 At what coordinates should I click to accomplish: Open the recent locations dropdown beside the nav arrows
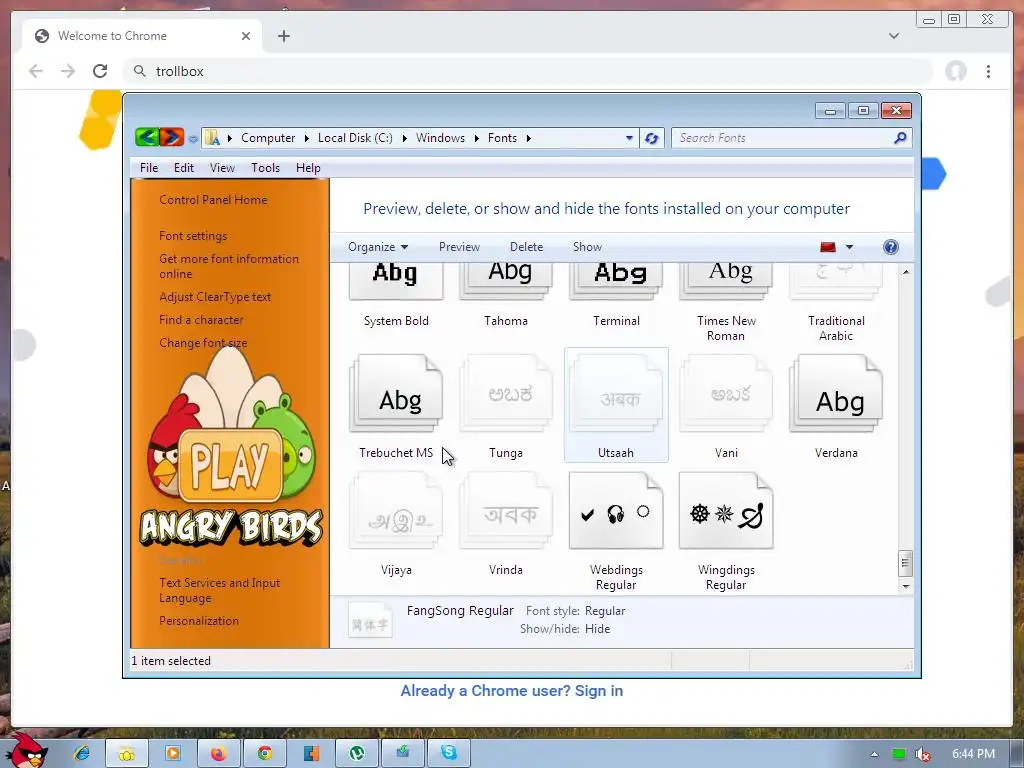pos(193,138)
